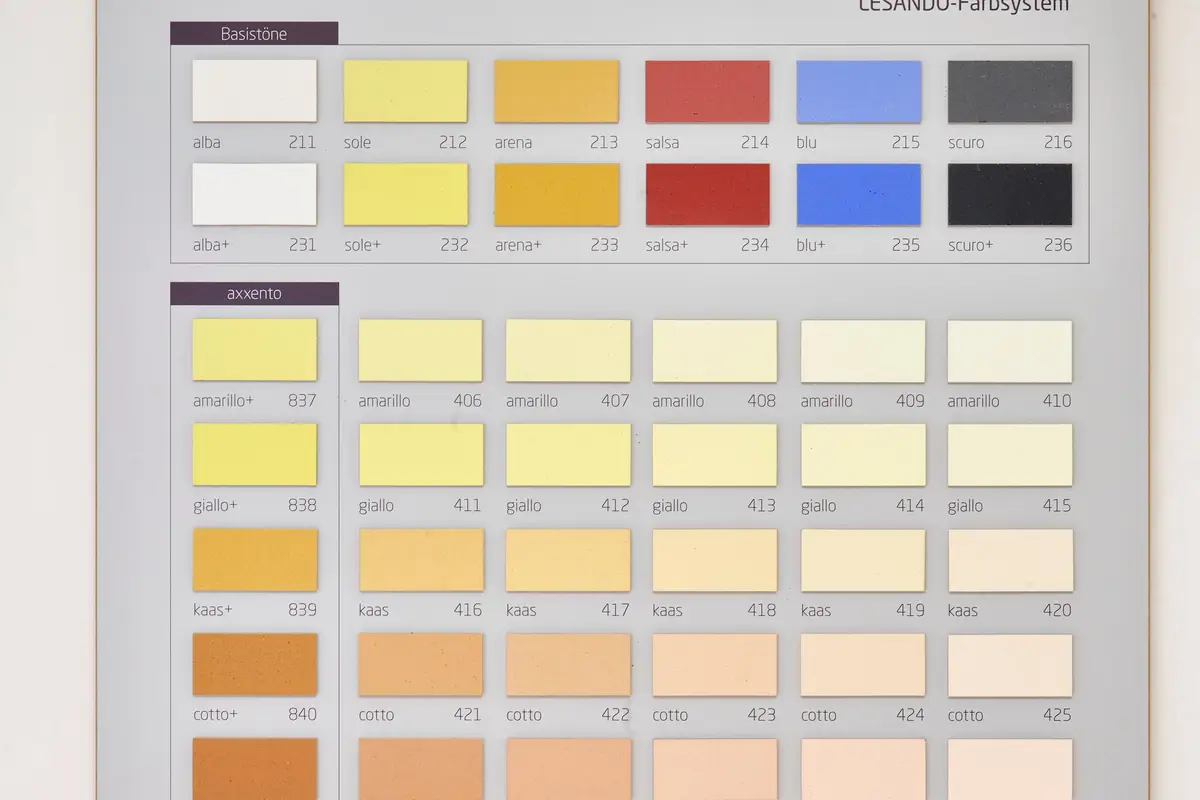
Task: Pick the cotto 423 swatch
Action: tap(715, 665)
